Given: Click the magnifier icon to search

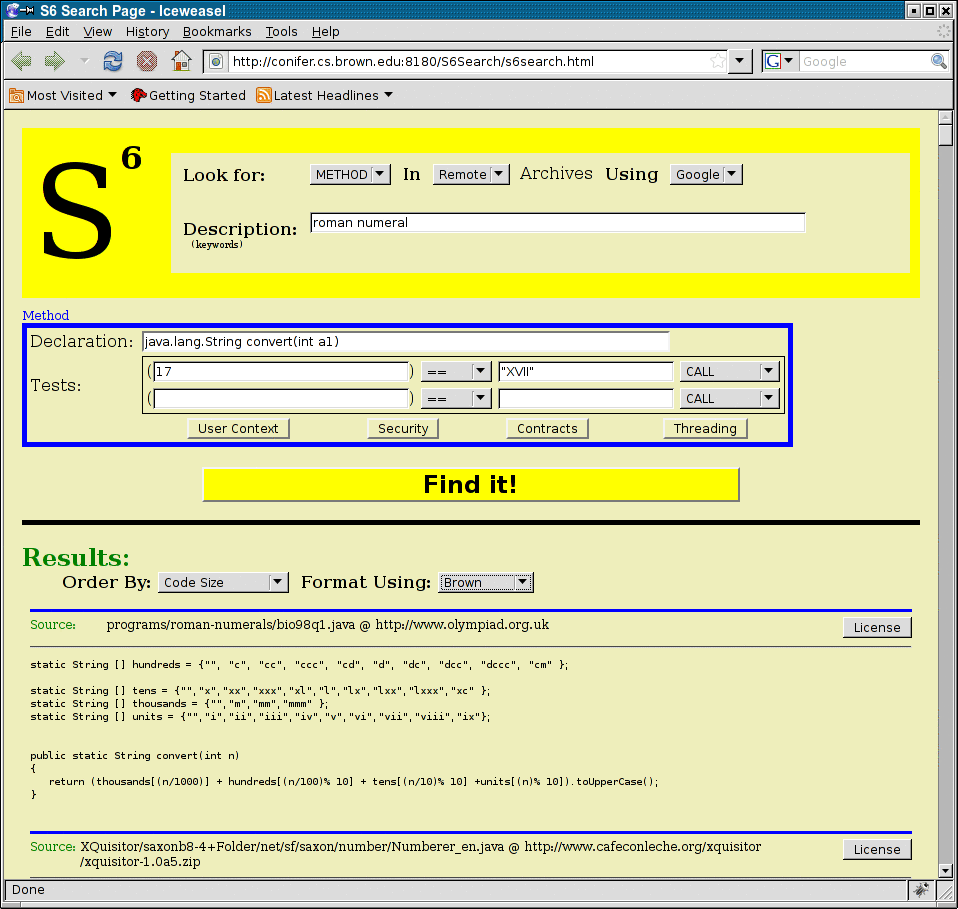Looking at the screenshot, I should (939, 61).
